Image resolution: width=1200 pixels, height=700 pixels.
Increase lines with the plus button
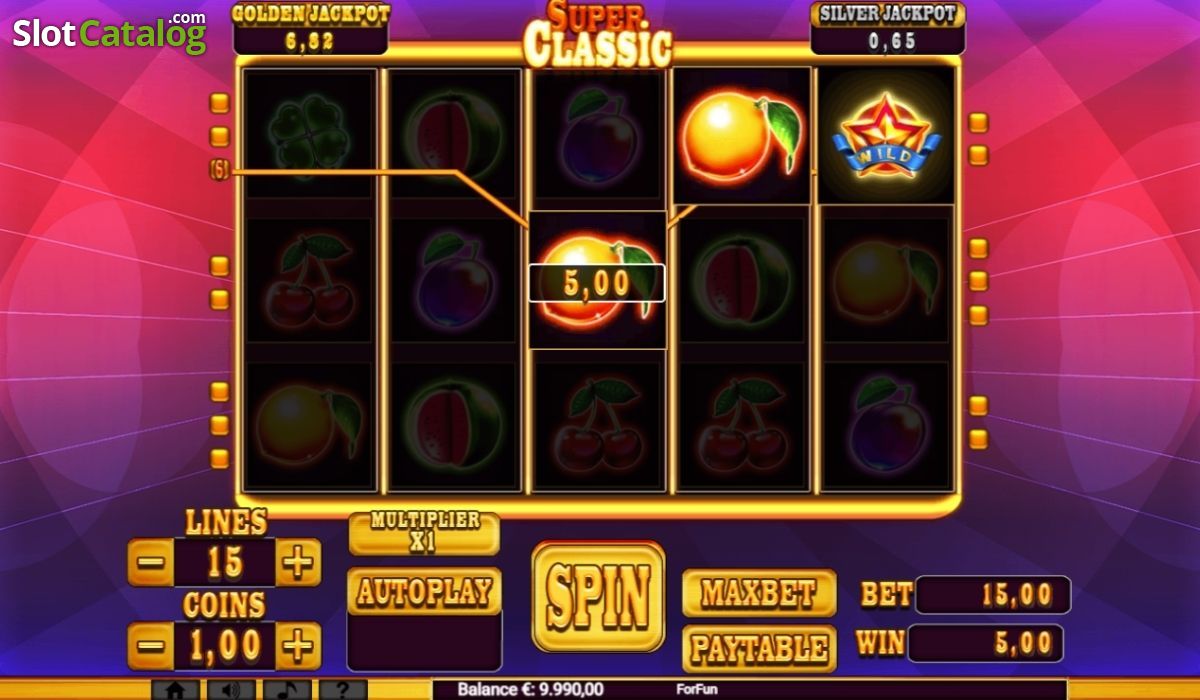[298, 562]
